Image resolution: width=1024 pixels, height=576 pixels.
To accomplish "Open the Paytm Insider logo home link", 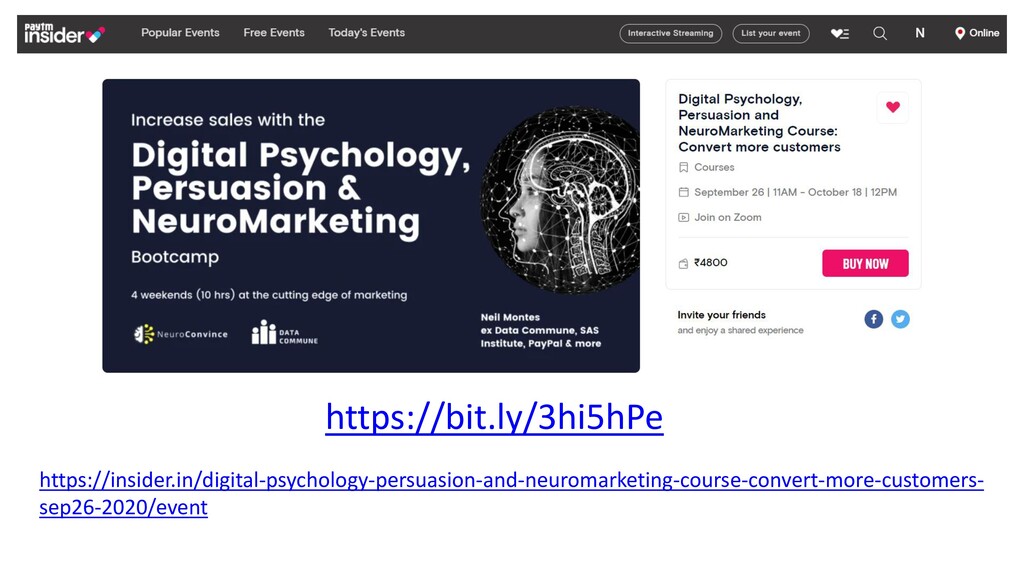I will coord(64,33).
